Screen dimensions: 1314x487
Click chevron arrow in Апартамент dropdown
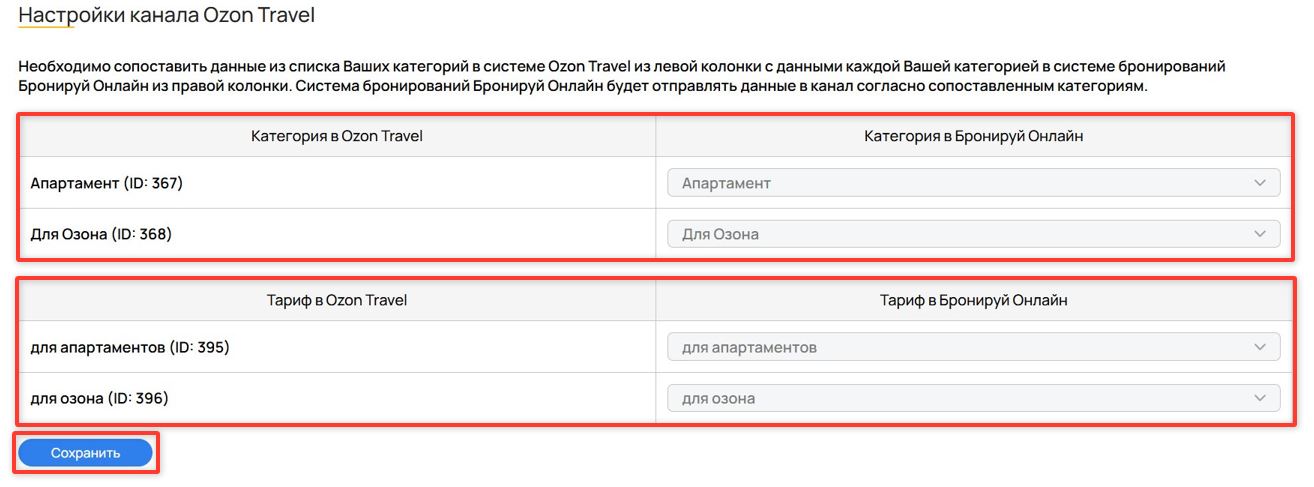tap(1259, 183)
